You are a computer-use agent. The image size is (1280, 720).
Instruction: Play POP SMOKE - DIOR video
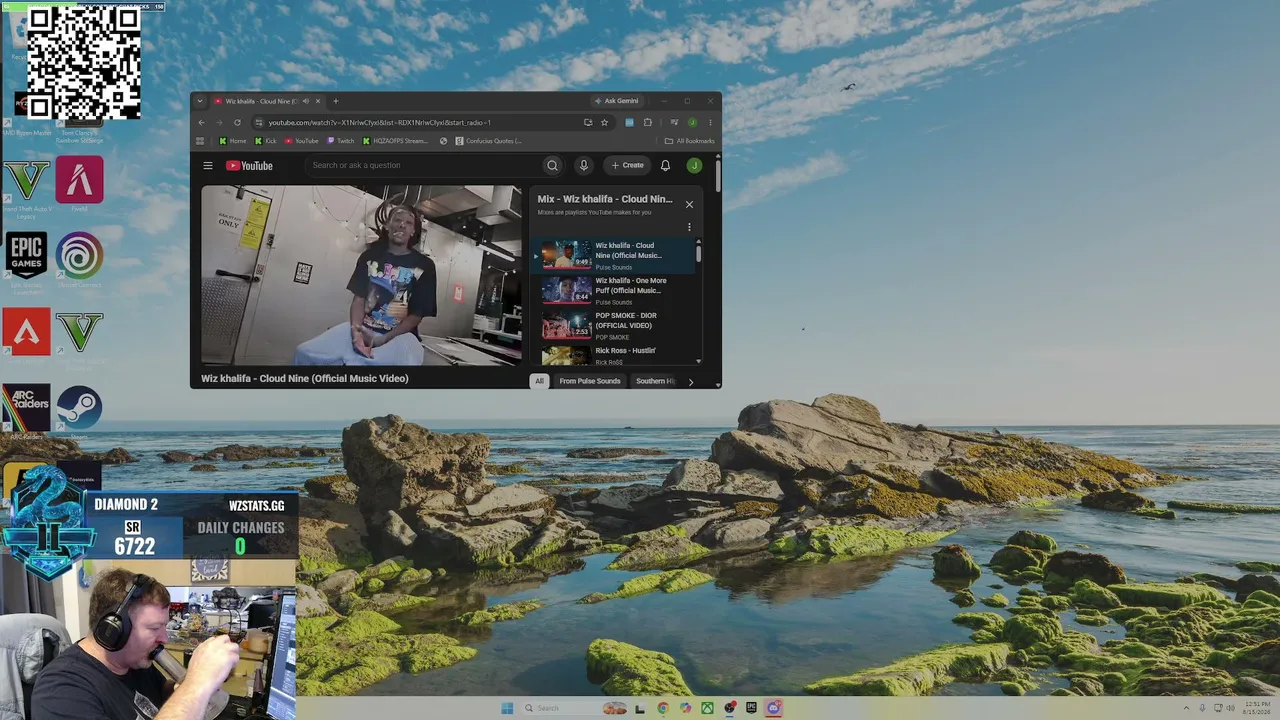tap(614, 326)
